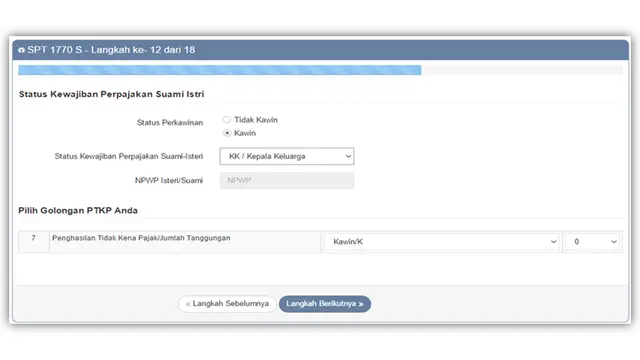Click the Status Kewajiban Perpajakan Suami Istri heading

pyautogui.click(x=111, y=94)
